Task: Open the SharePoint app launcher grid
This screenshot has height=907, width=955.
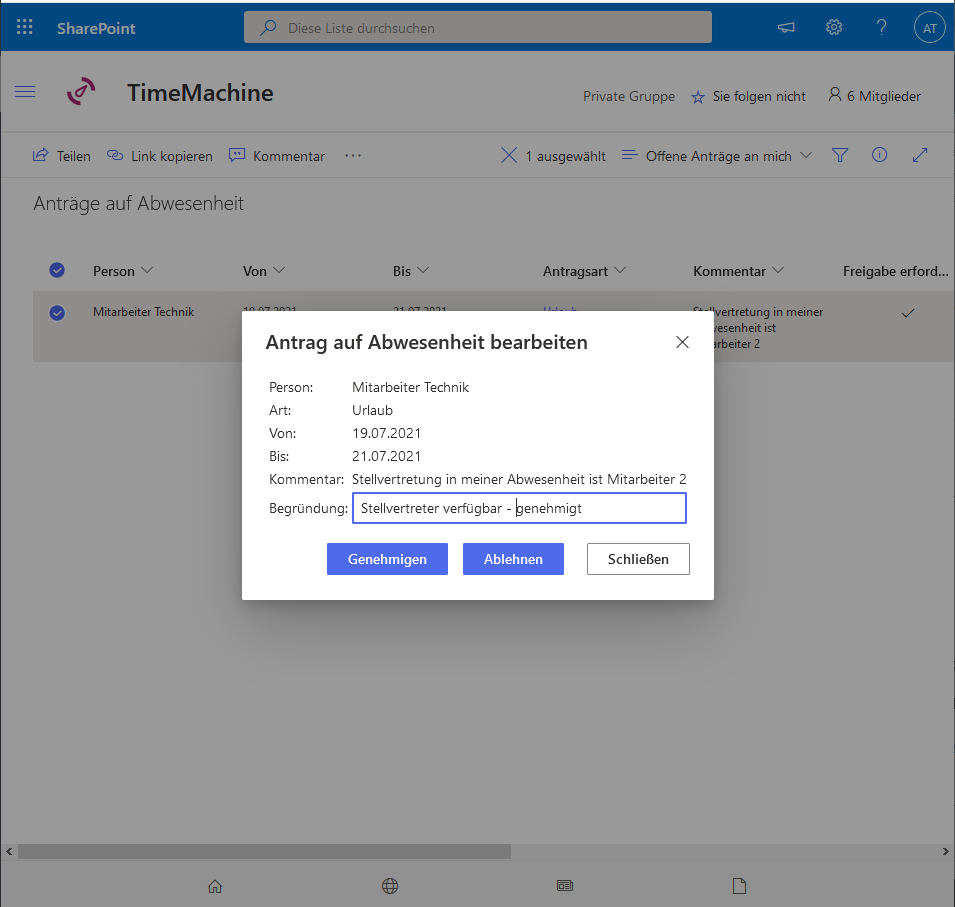Action: coord(25,28)
